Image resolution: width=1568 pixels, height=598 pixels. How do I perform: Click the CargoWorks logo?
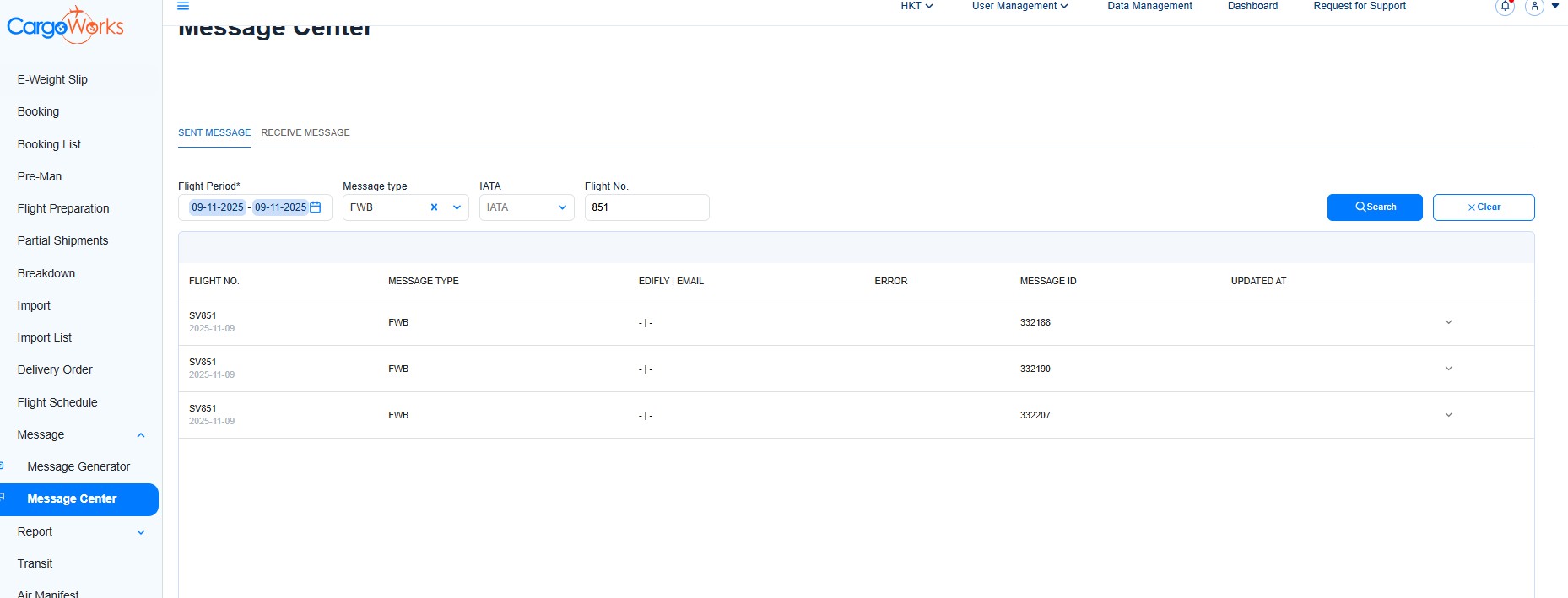[x=65, y=26]
